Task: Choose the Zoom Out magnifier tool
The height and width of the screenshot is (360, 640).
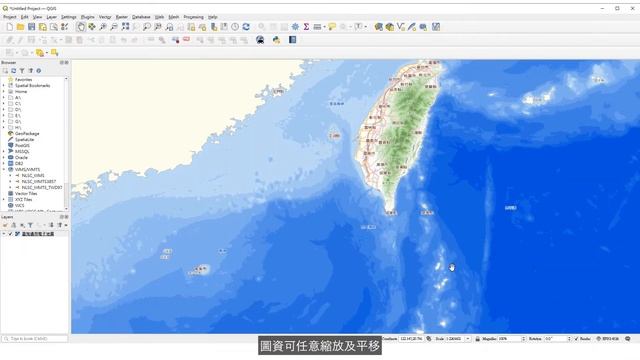Action: (114, 27)
